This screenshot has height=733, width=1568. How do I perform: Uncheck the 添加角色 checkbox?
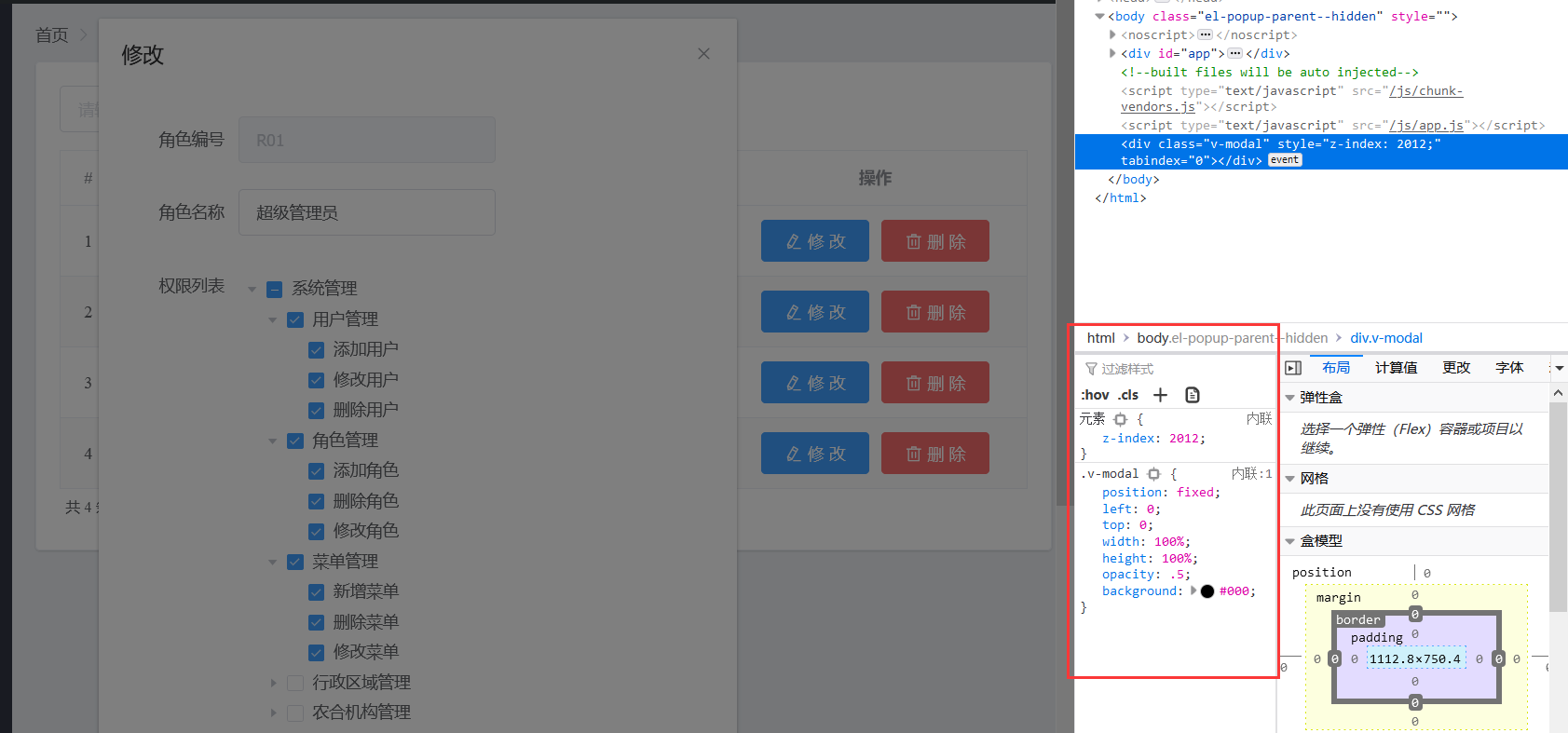316,470
